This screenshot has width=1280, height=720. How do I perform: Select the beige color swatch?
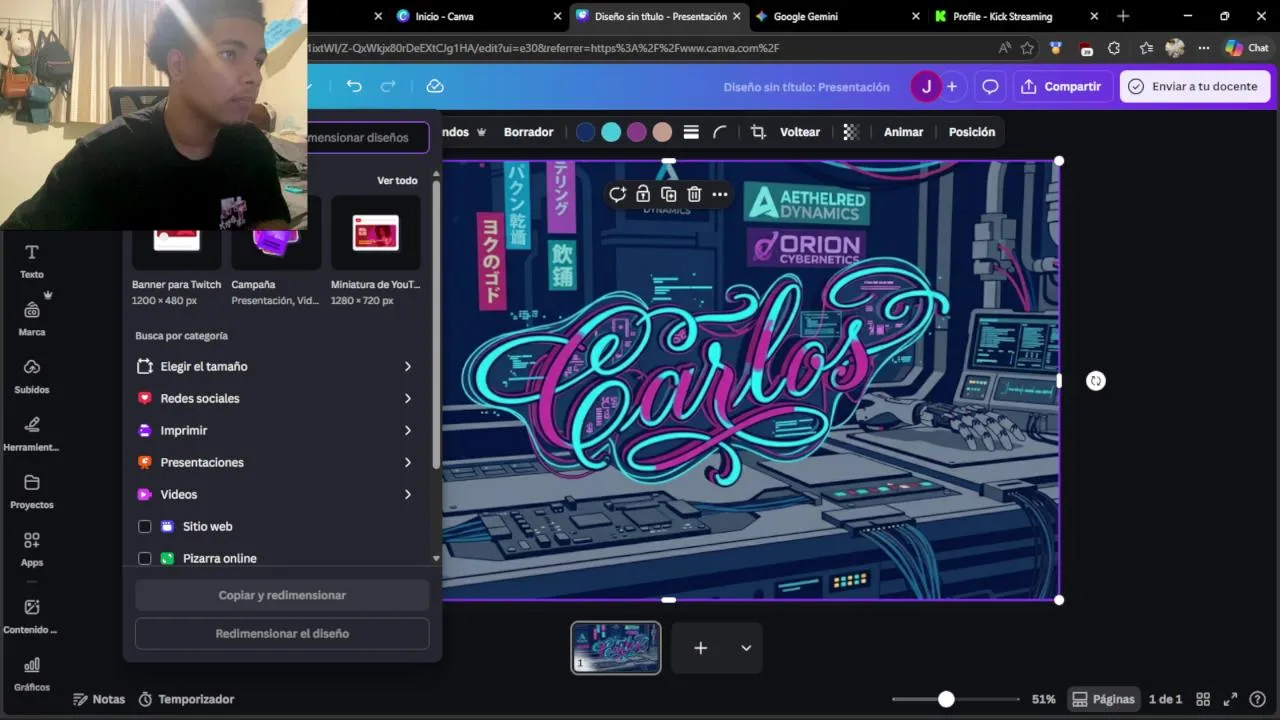click(x=662, y=132)
